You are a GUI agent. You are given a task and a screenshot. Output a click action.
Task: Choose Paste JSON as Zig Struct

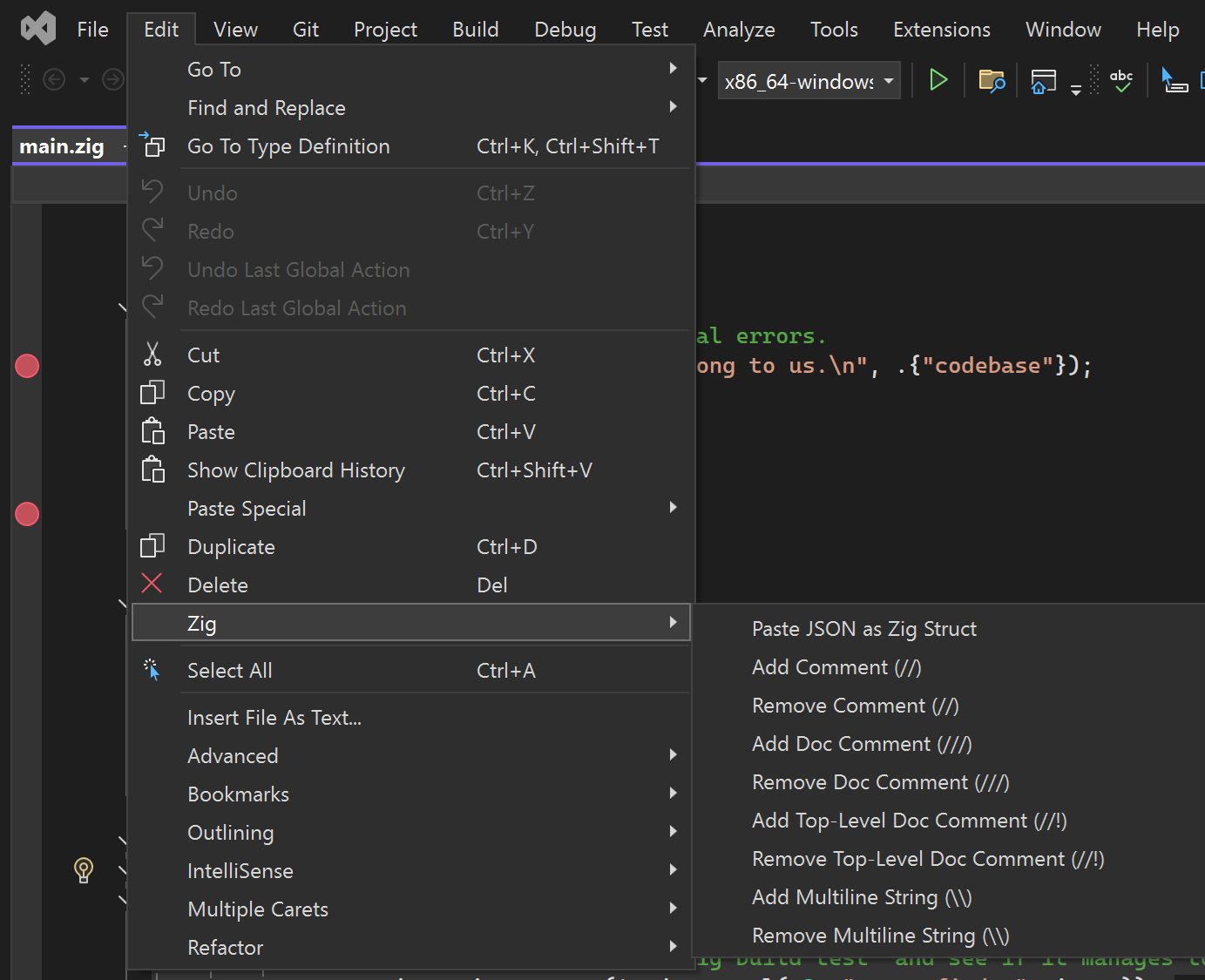(863, 629)
